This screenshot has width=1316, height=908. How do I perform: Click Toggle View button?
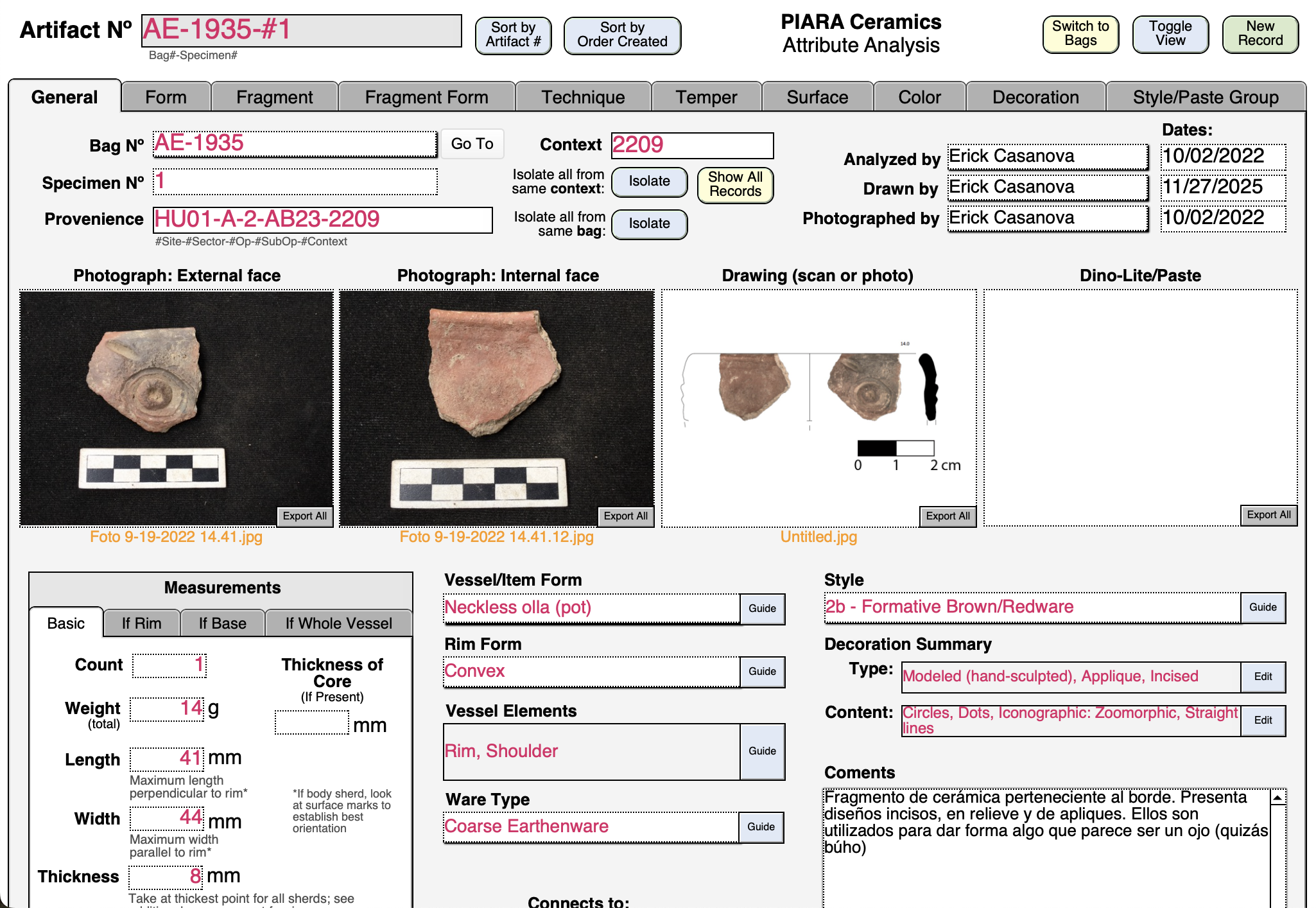[1170, 33]
